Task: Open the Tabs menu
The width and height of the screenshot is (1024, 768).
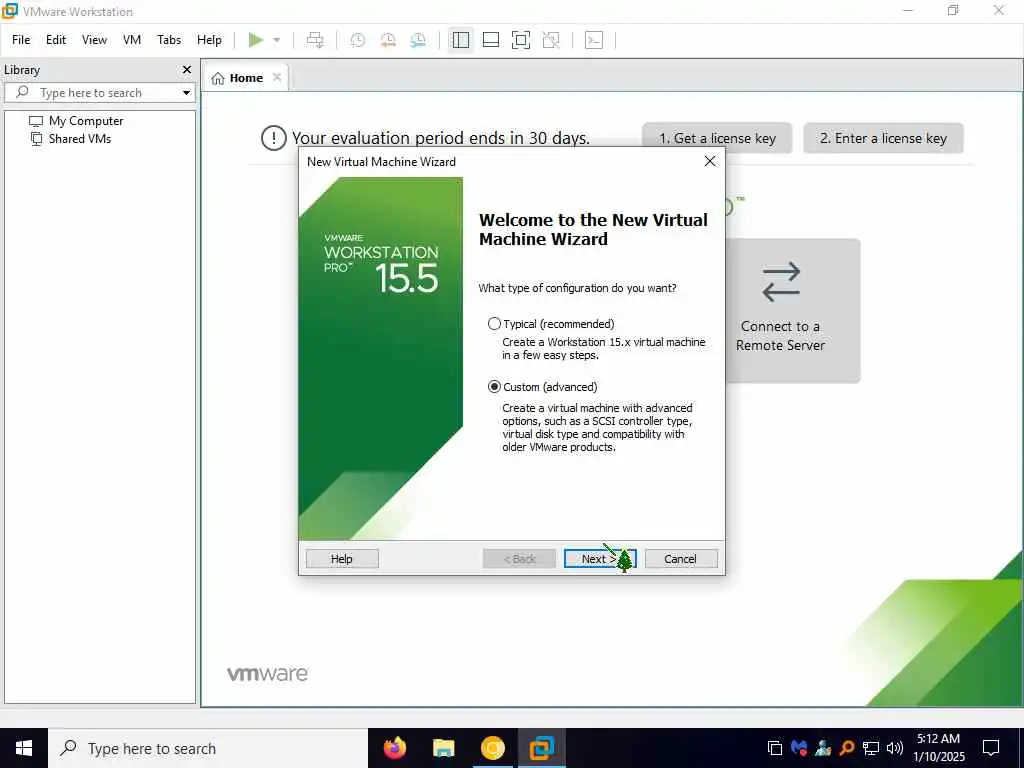Action: pyautogui.click(x=169, y=40)
